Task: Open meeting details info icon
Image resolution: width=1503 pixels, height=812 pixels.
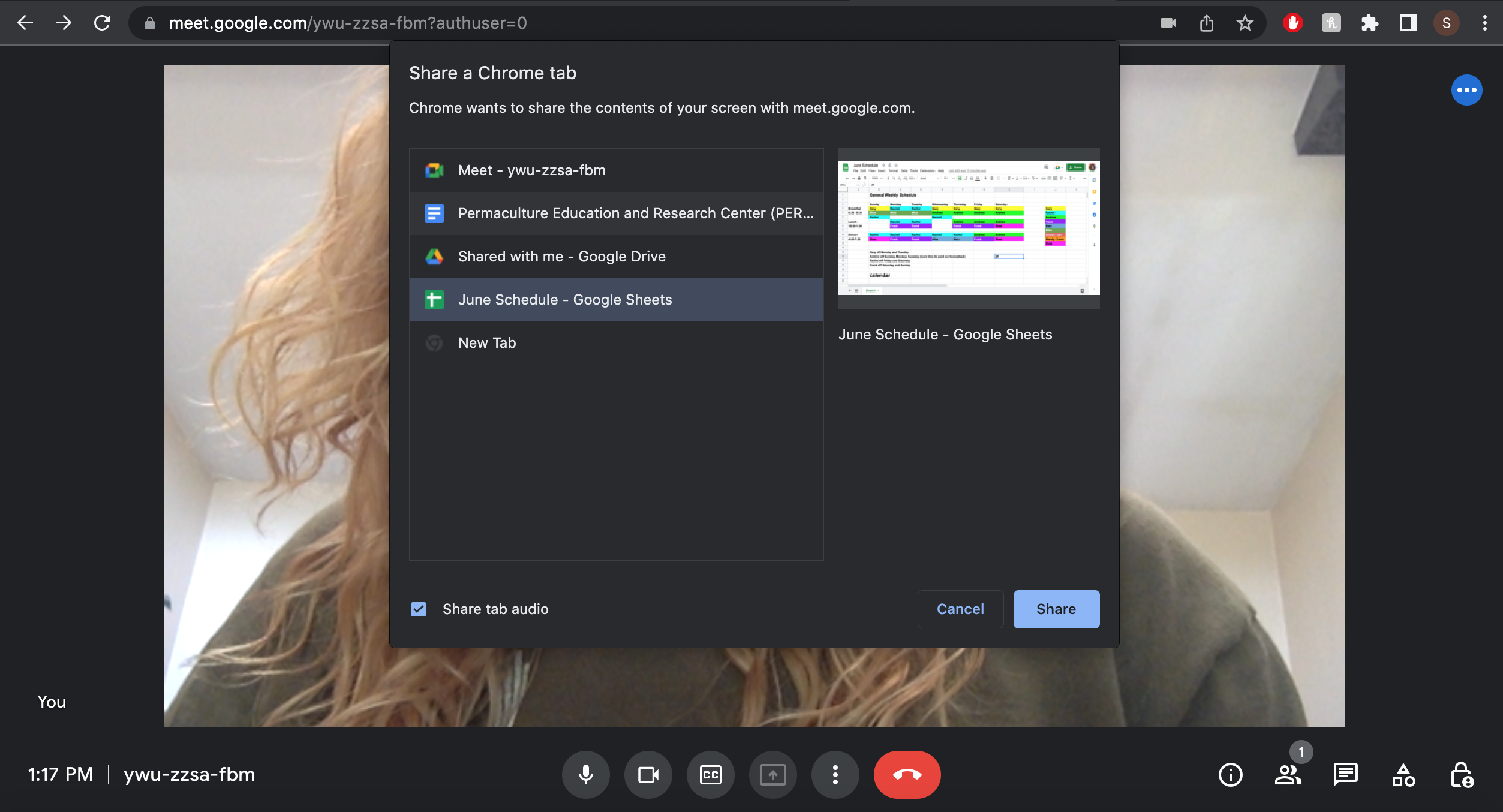Action: [1230, 774]
